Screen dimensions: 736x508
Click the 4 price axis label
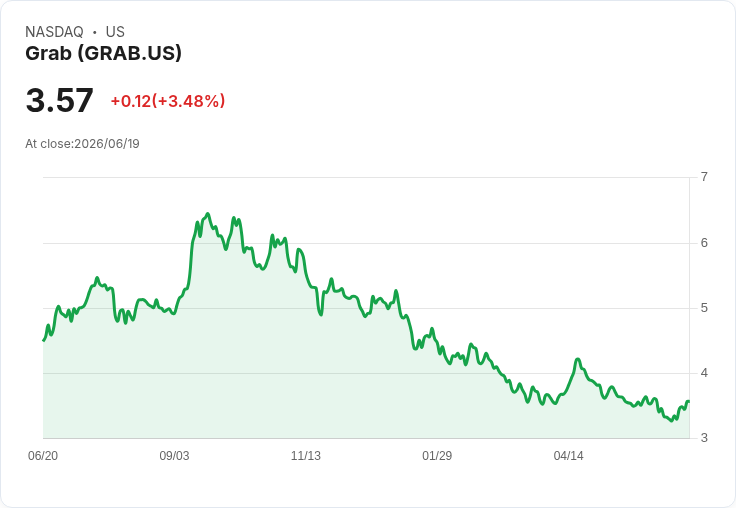tap(704, 373)
